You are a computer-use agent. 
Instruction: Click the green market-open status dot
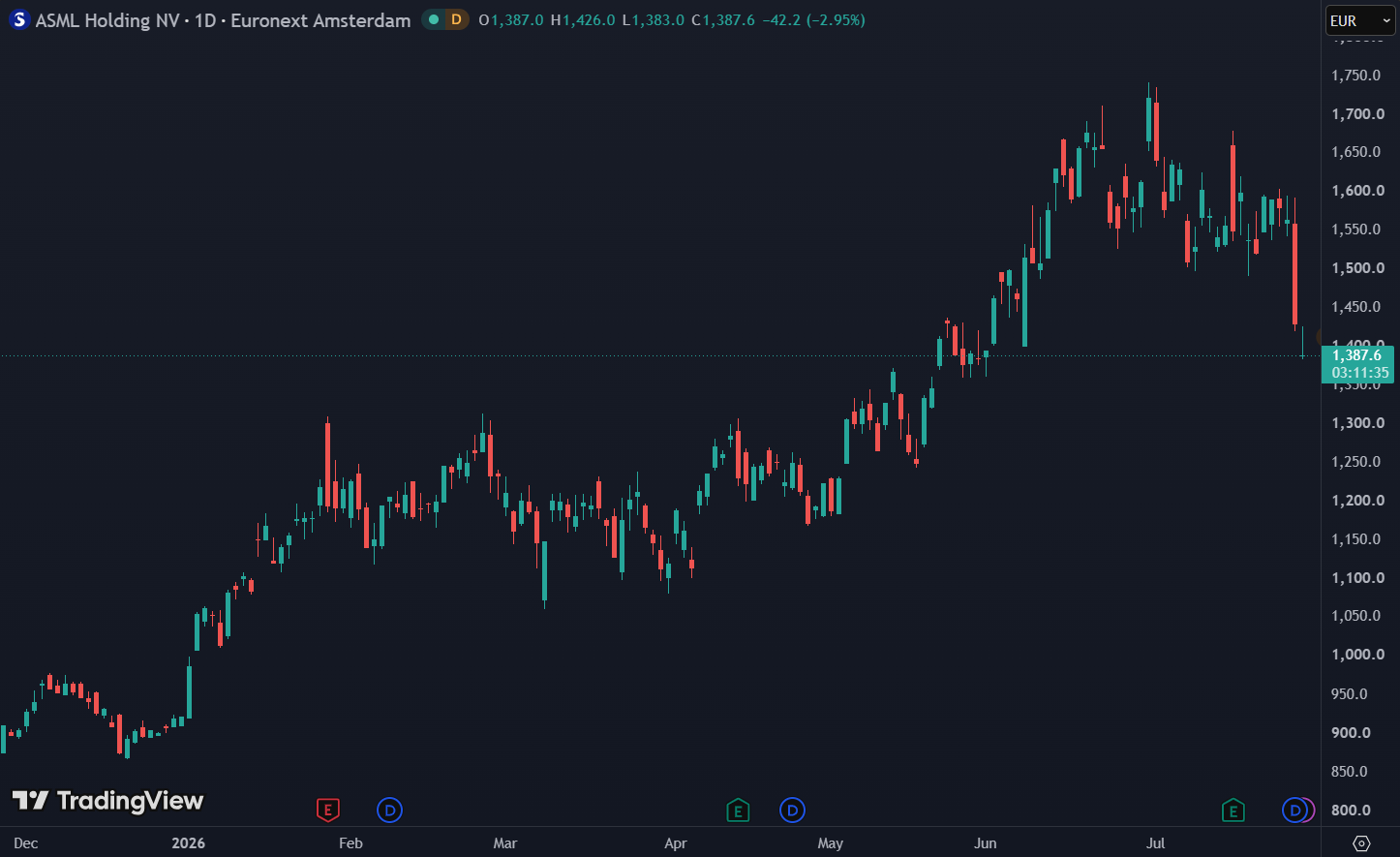tap(433, 19)
